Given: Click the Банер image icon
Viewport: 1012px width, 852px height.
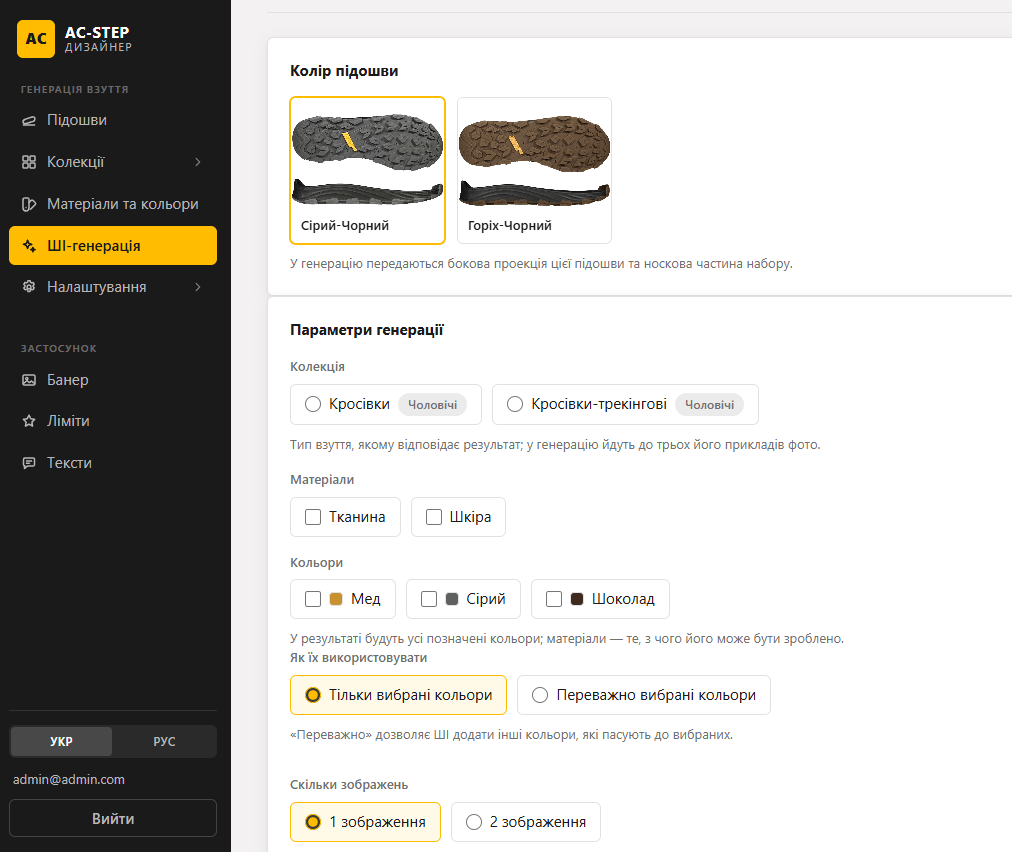Looking at the screenshot, I should [x=29, y=380].
